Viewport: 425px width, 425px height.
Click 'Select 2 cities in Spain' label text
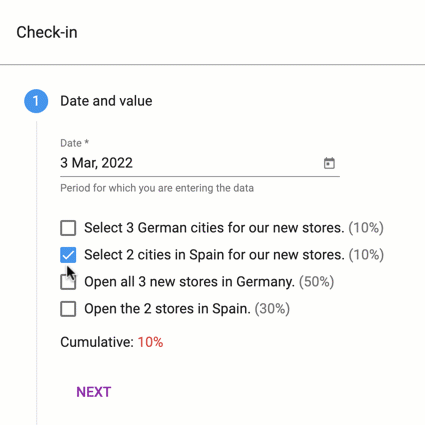pyautogui.click(x=214, y=255)
